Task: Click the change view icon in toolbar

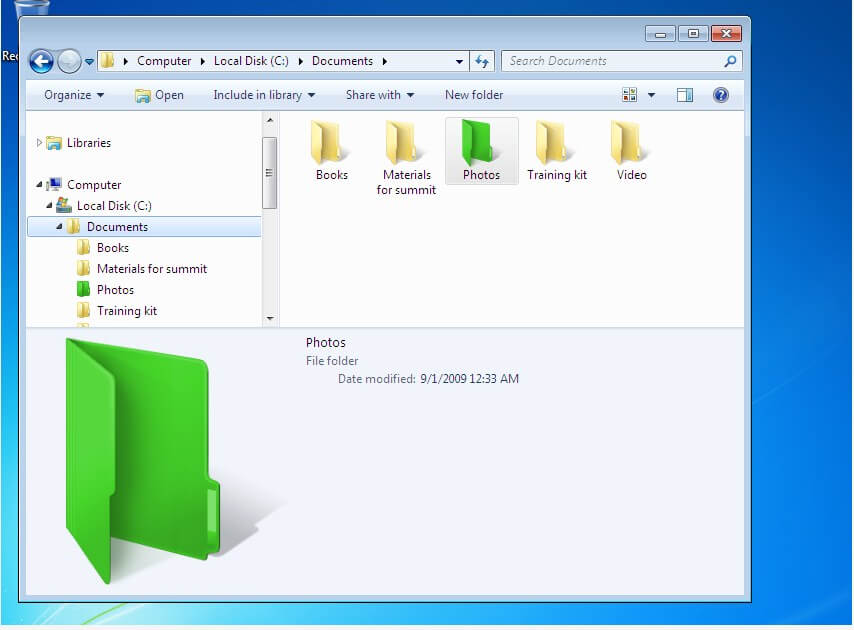Action: coord(630,95)
